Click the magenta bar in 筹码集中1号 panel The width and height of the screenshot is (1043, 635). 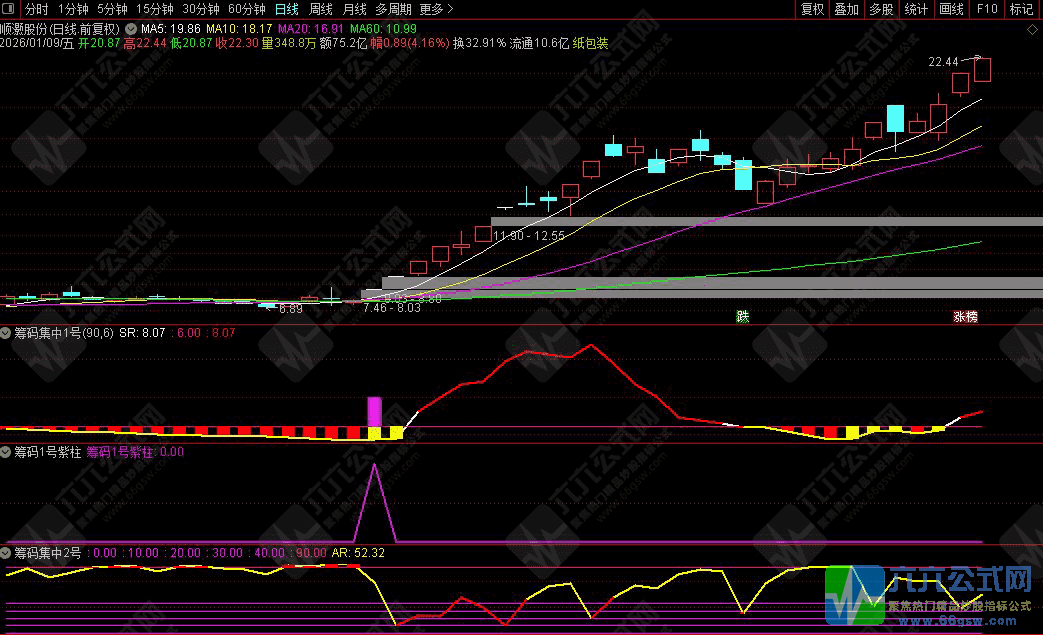point(375,411)
